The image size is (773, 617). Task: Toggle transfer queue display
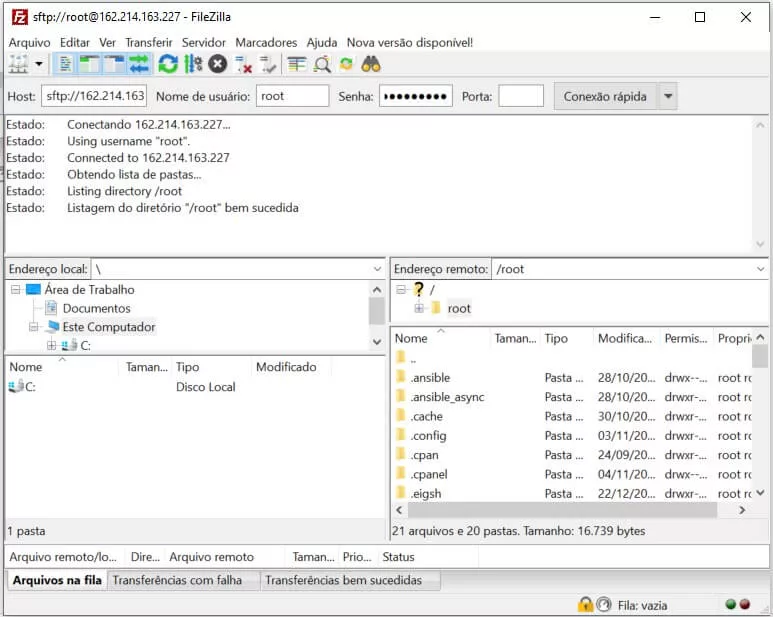click(x=139, y=64)
